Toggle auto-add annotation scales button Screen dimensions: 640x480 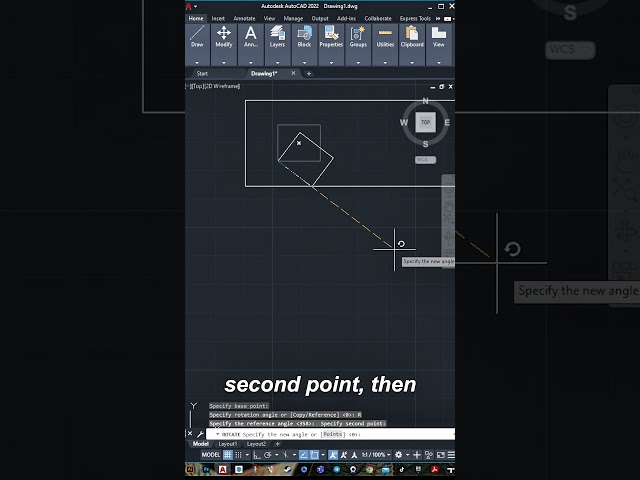coord(343,455)
